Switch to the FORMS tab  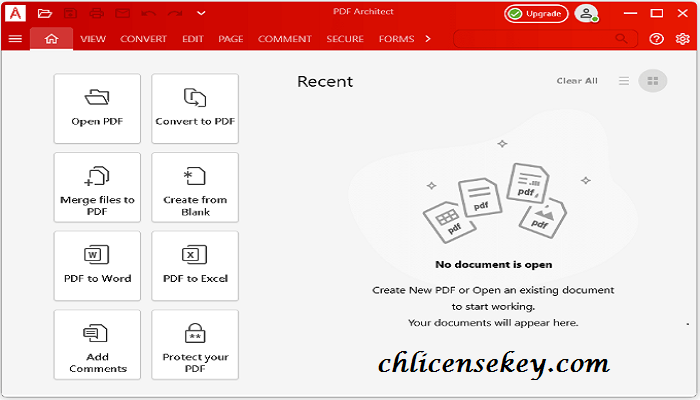[396, 39]
